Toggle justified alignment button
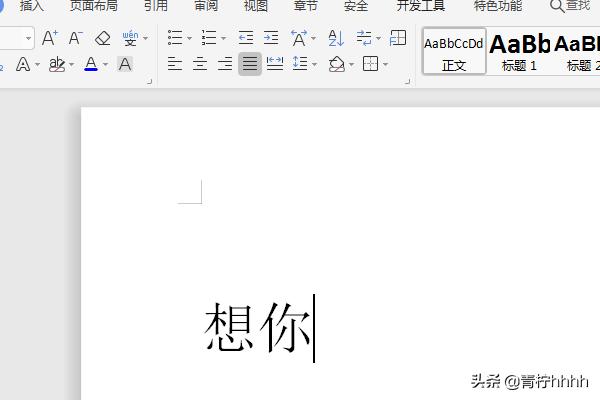This screenshot has height=400, width=600. [x=250, y=64]
